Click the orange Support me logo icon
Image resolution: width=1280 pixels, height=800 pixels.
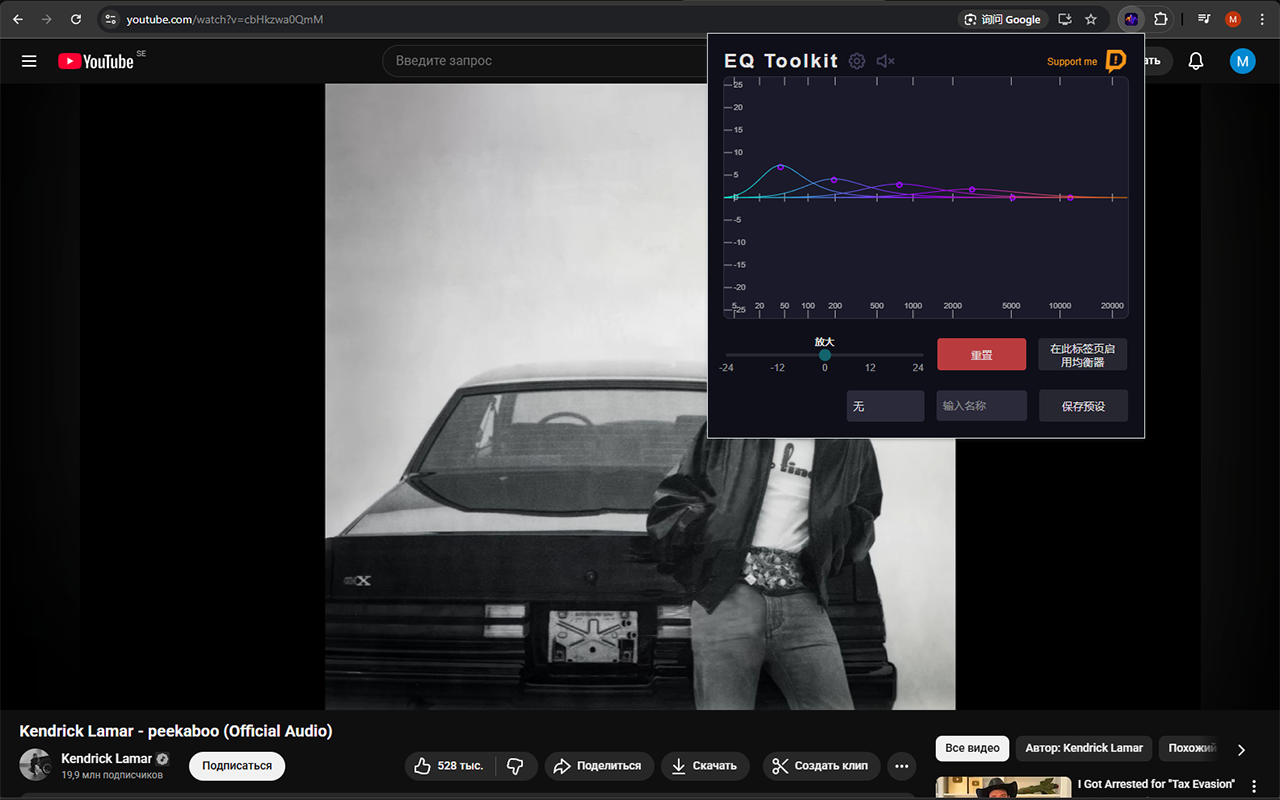(1116, 61)
